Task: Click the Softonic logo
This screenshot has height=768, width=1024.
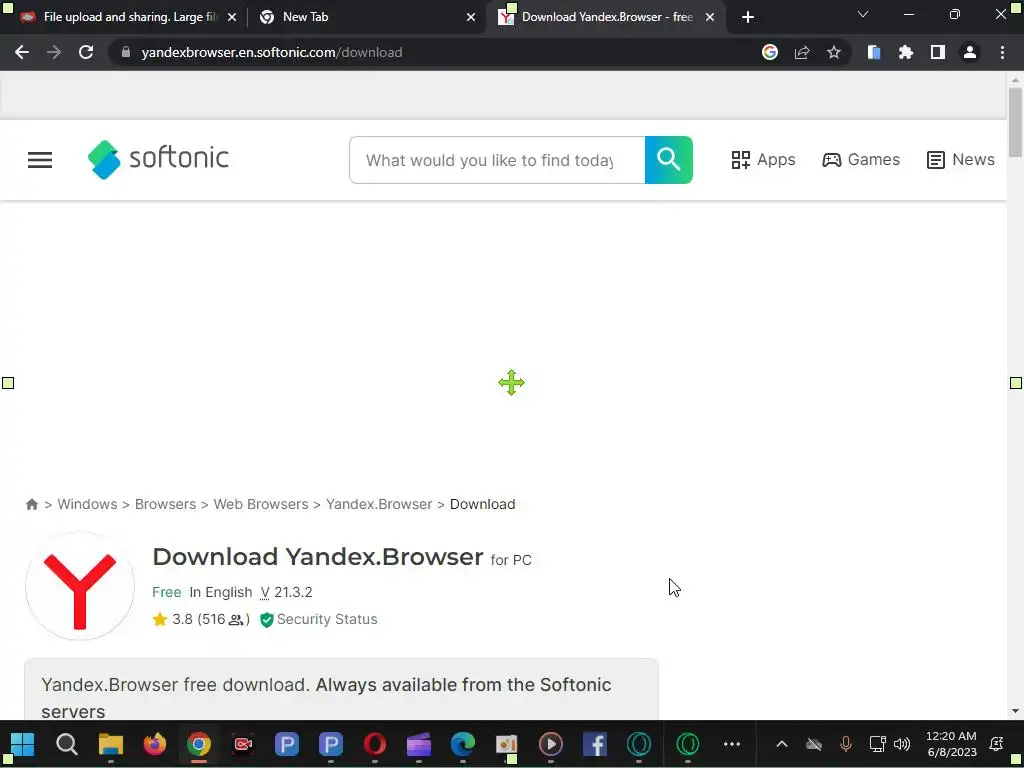Action: pyautogui.click(x=158, y=159)
